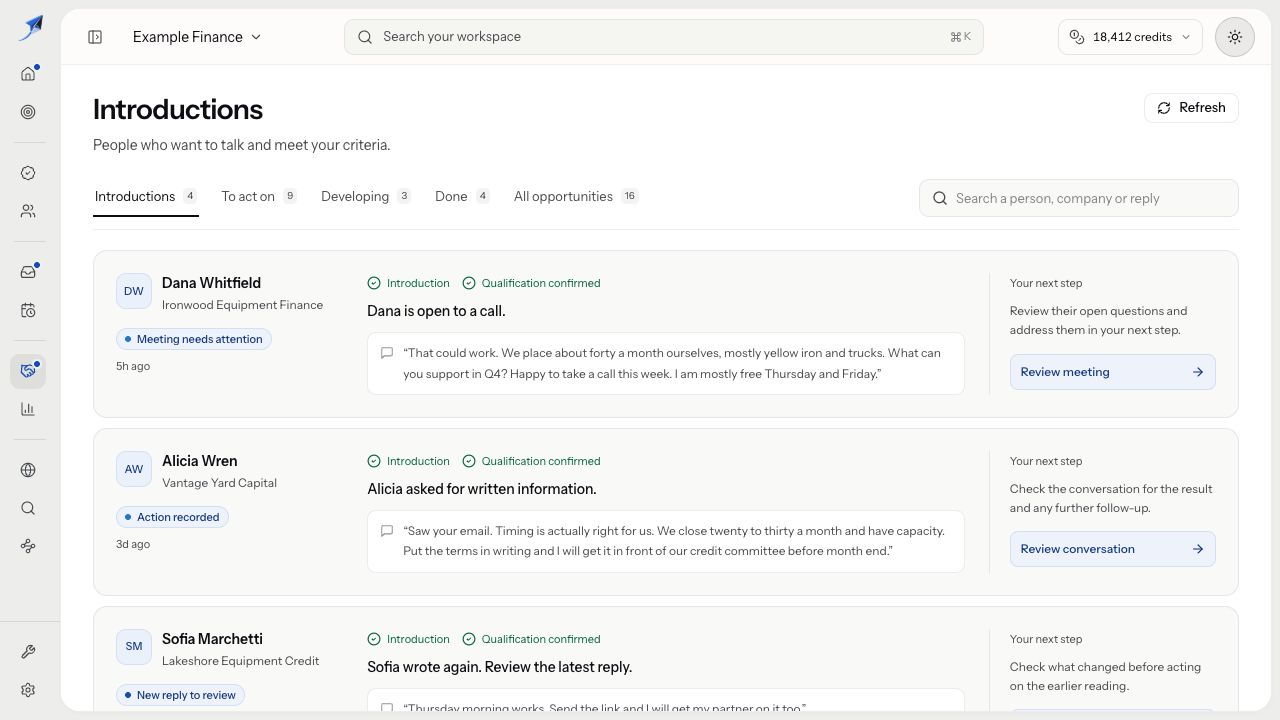
Task: Toggle the sidebar panel icon
Action: click(x=95, y=37)
